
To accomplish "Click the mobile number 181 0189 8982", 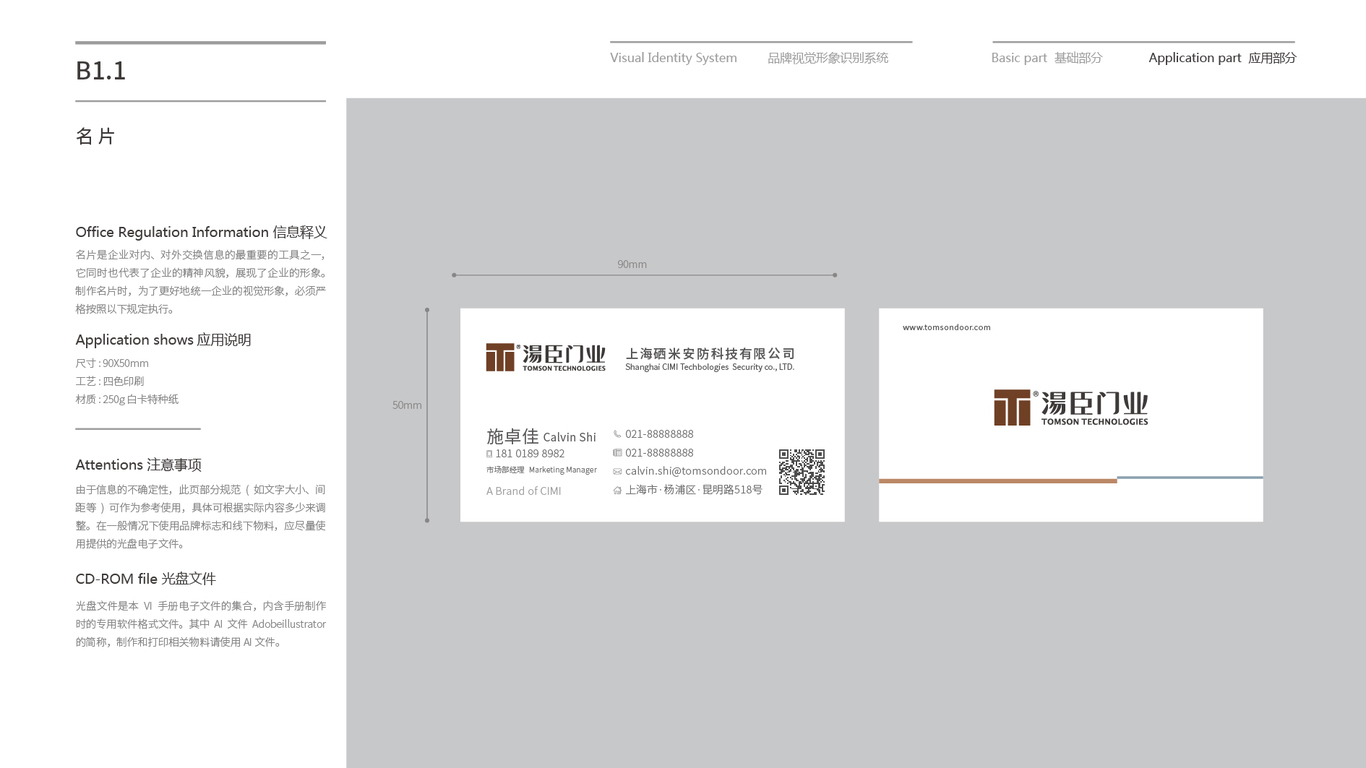I will (530, 454).
